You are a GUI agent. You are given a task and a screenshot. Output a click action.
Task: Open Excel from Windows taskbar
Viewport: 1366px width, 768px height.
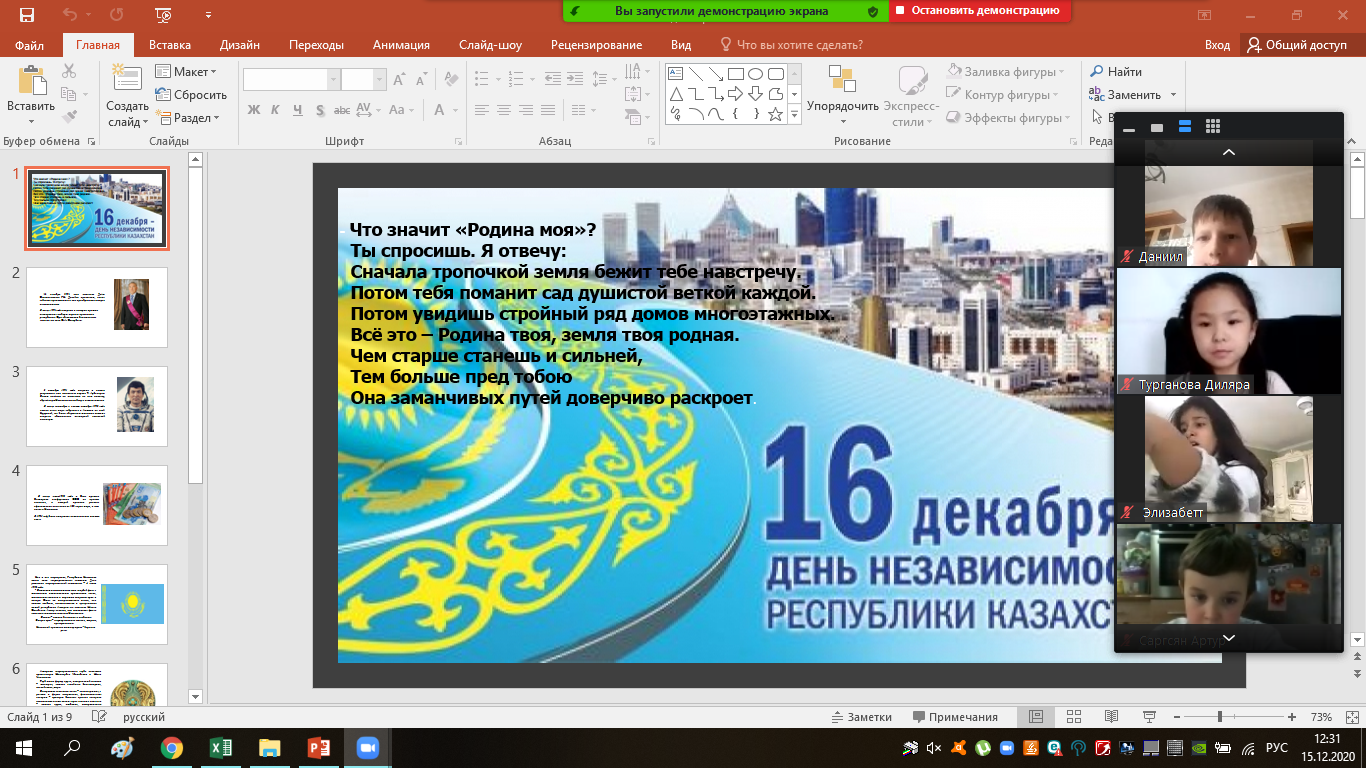coord(220,747)
